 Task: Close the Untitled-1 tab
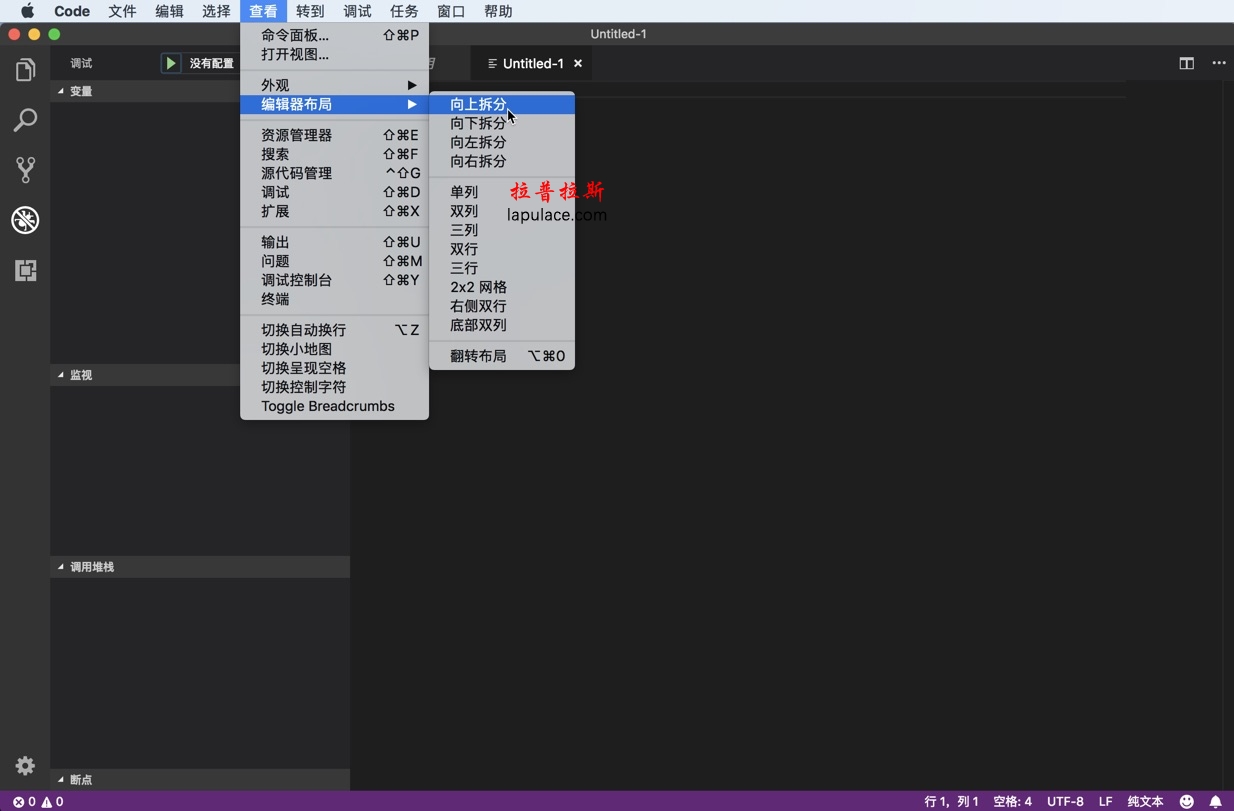click(578, 63)
